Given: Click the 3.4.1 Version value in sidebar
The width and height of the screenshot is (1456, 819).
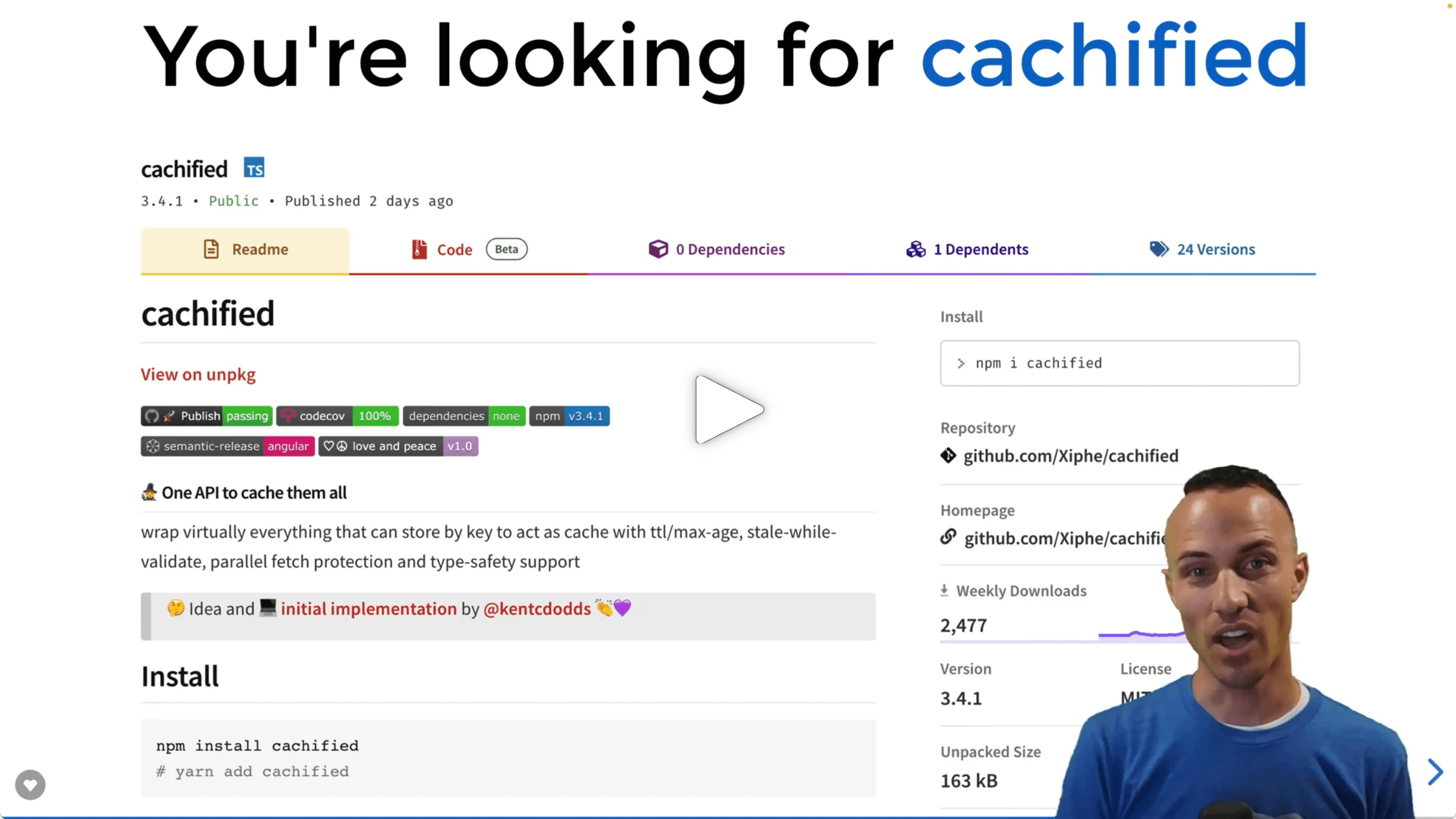Looking at the screenshot, I should tap(961, 698).
